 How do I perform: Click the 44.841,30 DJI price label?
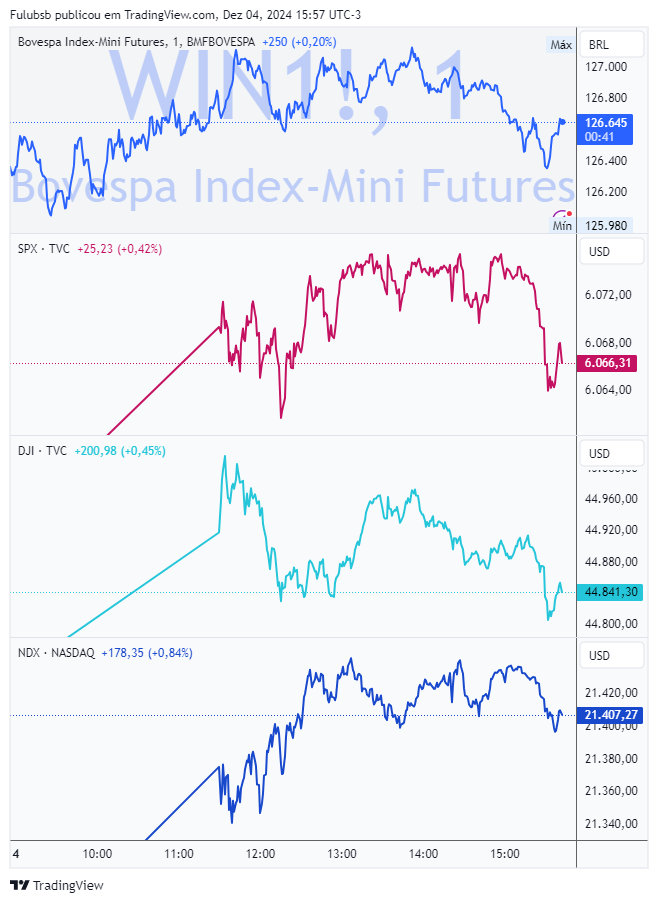click(610, 592)
